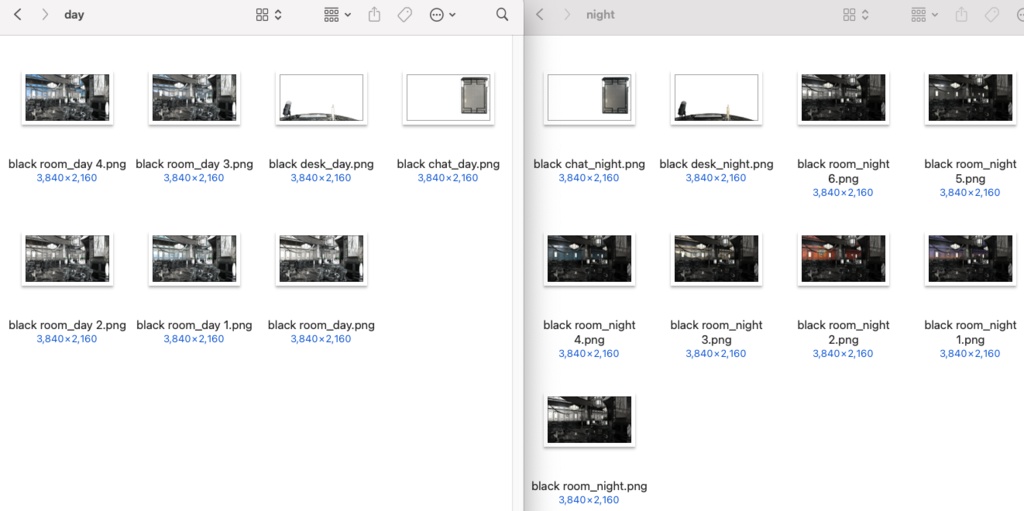
Task: Click the black chat_day.png file name
Action: pyautogui.click(x=448, y=164)
